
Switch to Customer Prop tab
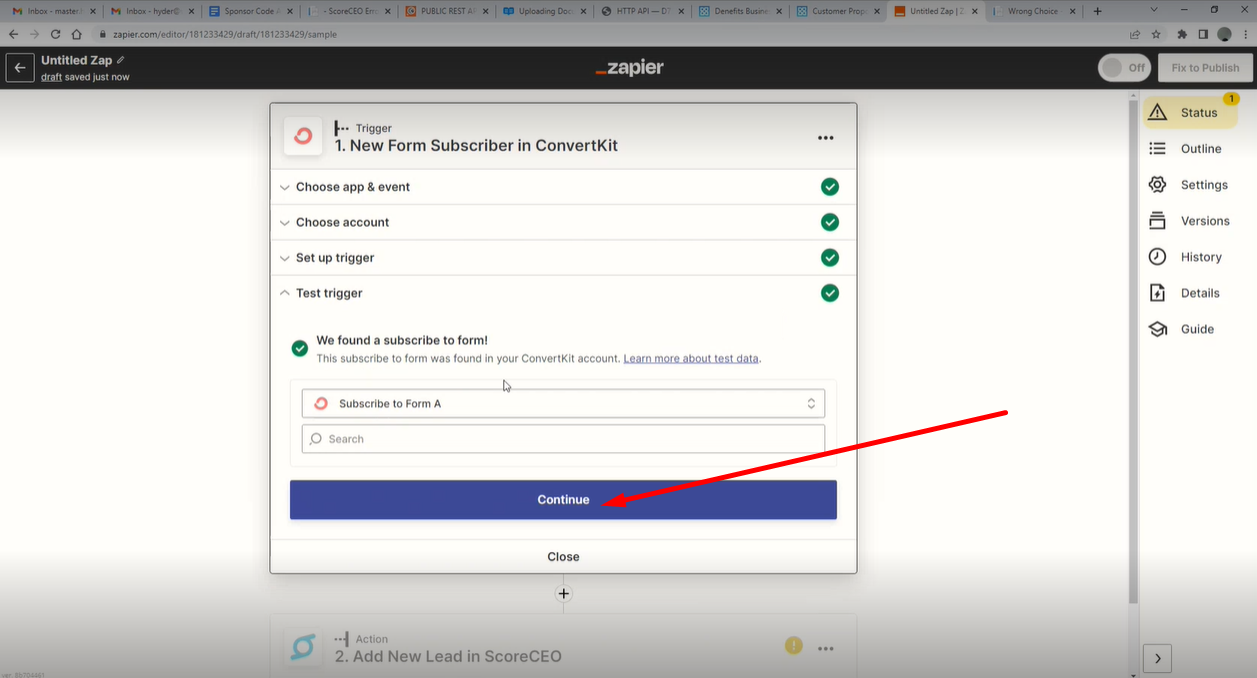click(x=837, y=11)
